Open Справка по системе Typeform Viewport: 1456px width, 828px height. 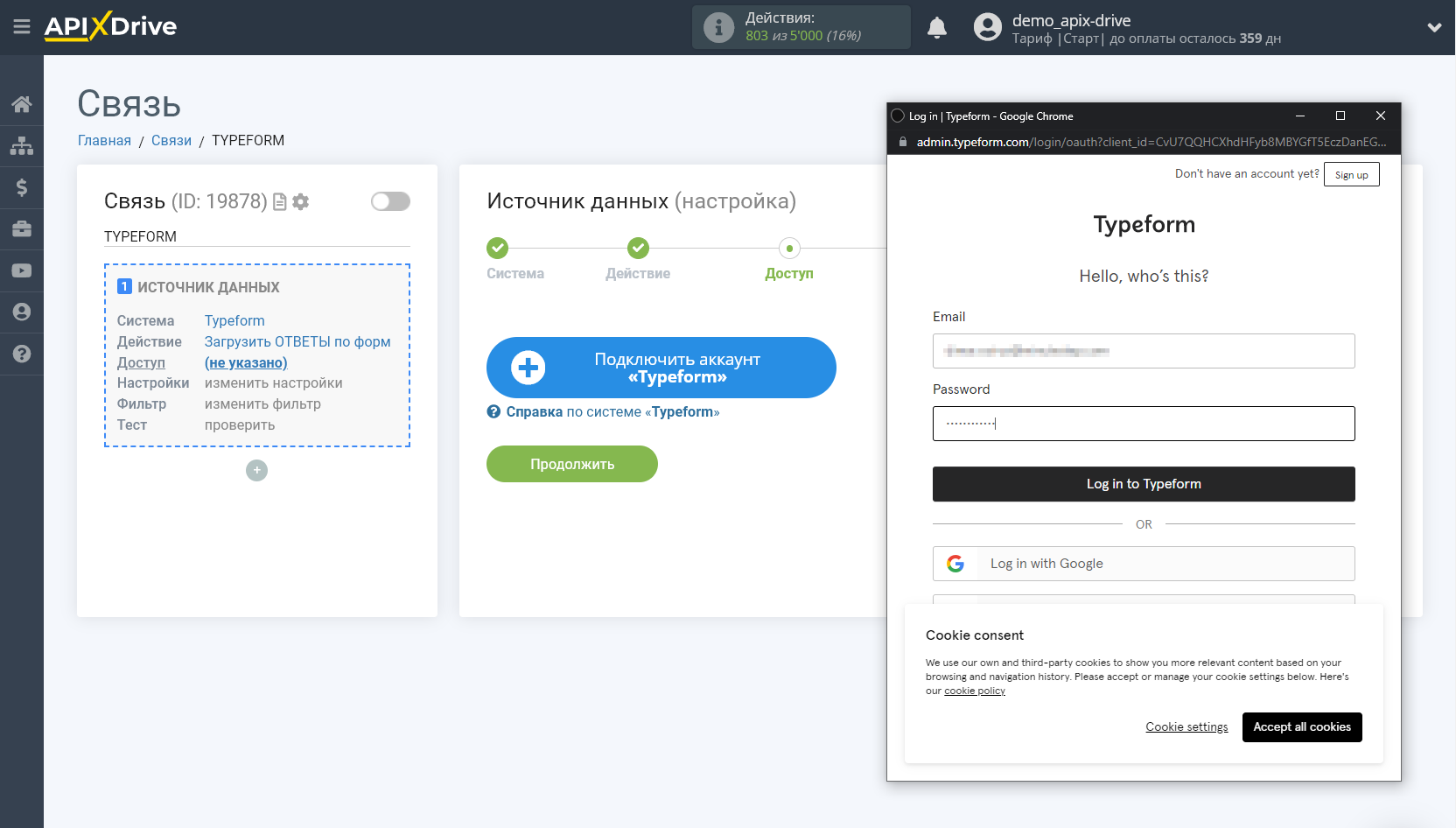pos(612,412)
